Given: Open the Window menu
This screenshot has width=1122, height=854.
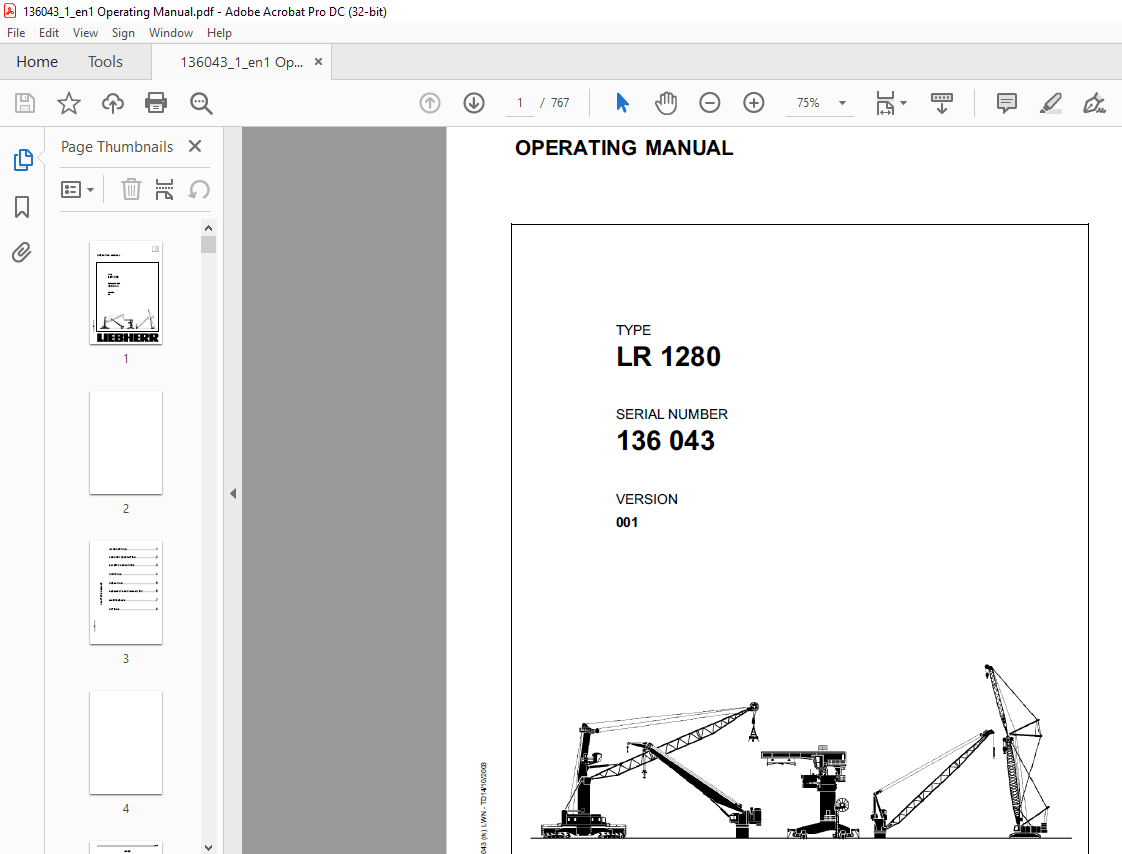Looking at the screenshot, I should coord(170,33).
